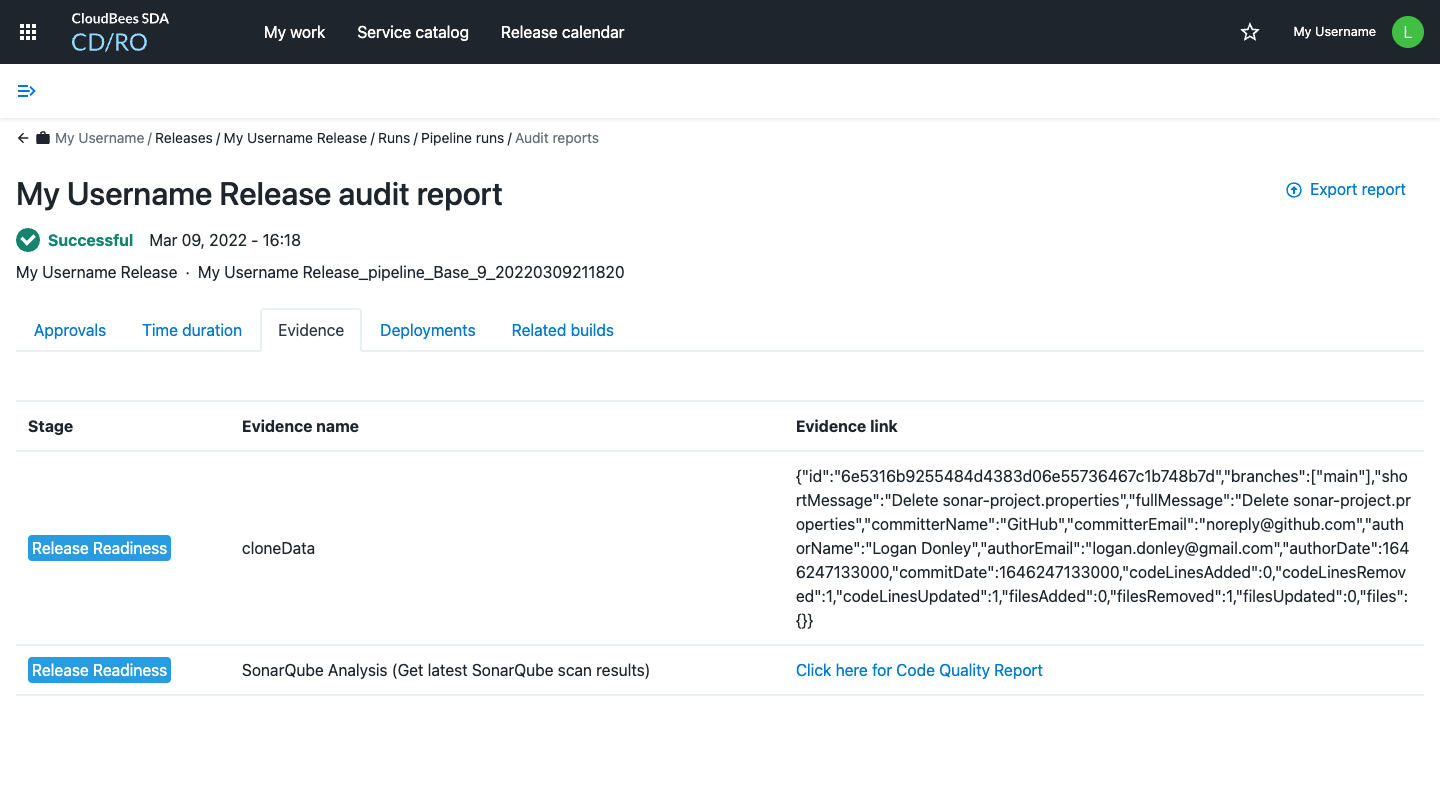Viewport: 1440px width, 800px height.
Task: Open the Release calendar menu item
Action: coord(562,31)
